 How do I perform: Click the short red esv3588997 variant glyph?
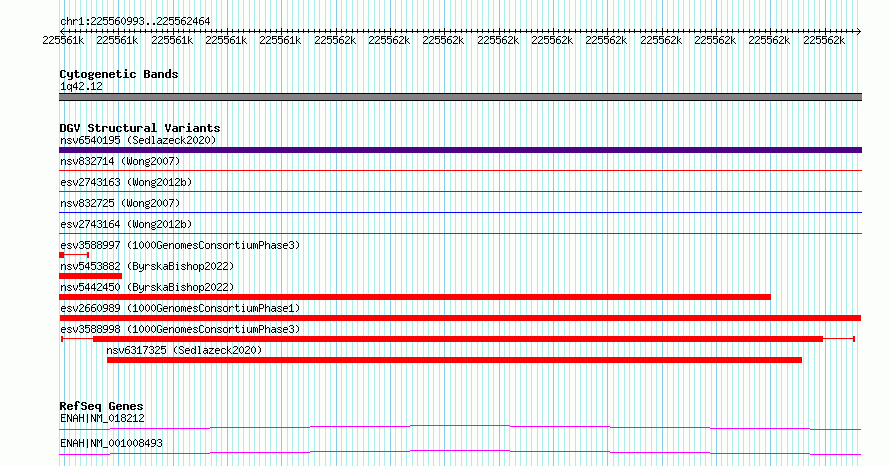point(74,255)
